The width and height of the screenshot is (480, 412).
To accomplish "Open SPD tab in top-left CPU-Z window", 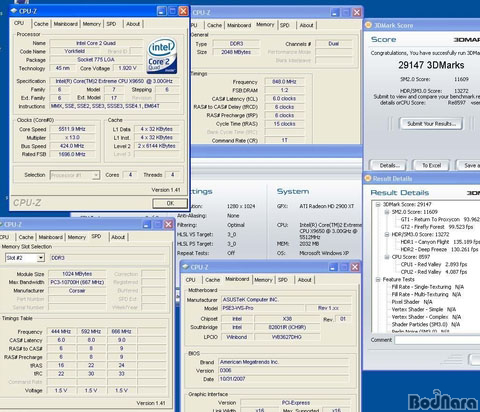I will coord(111,24).
